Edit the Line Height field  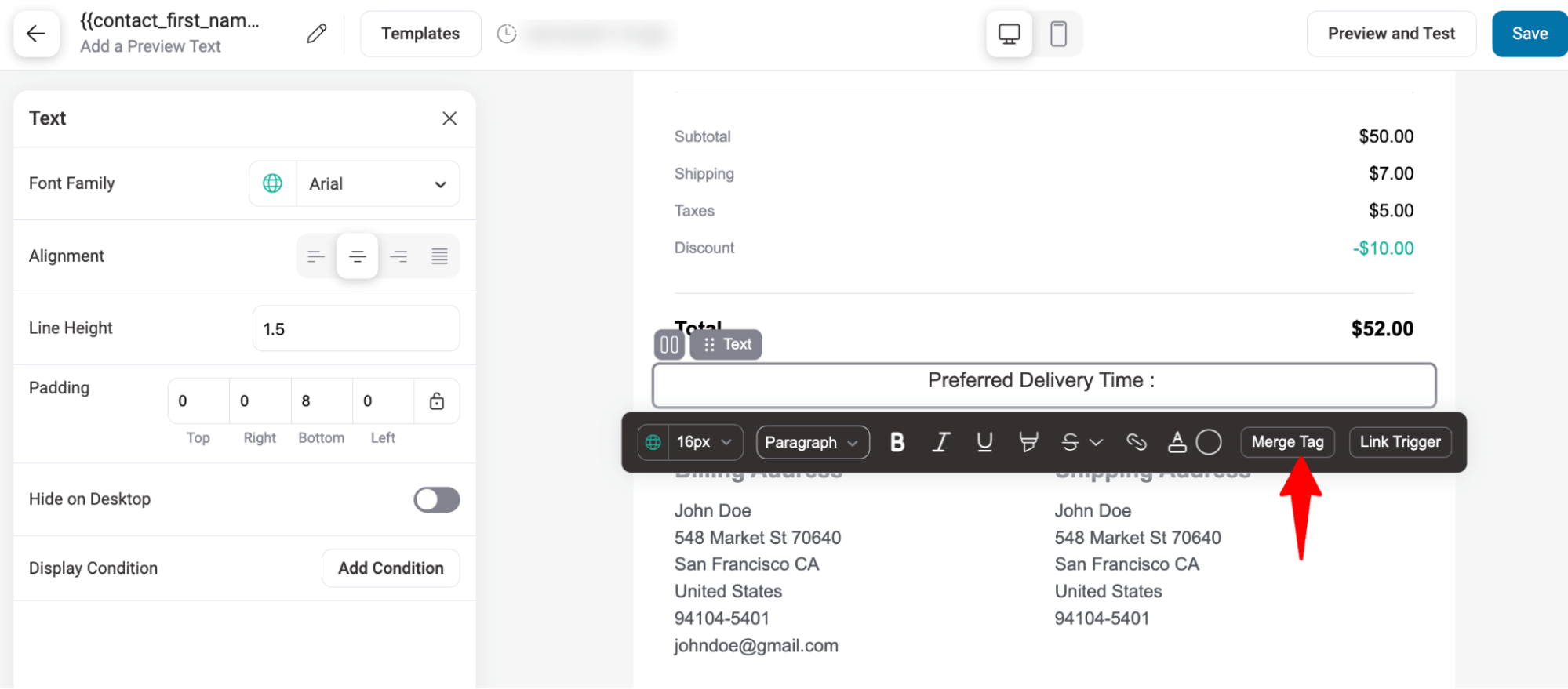356,328
